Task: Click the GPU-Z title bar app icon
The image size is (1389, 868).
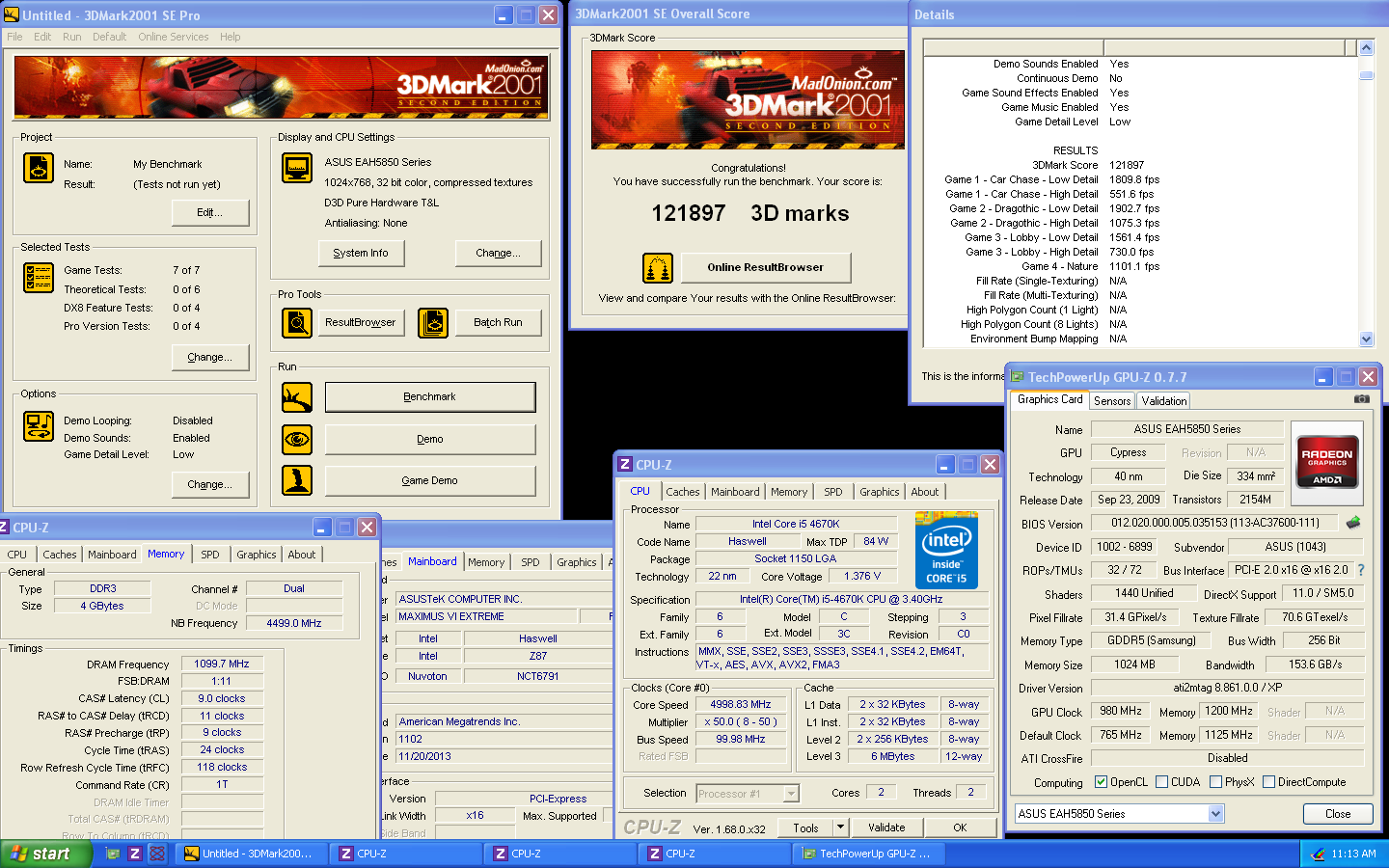Action: (1017, 377)
